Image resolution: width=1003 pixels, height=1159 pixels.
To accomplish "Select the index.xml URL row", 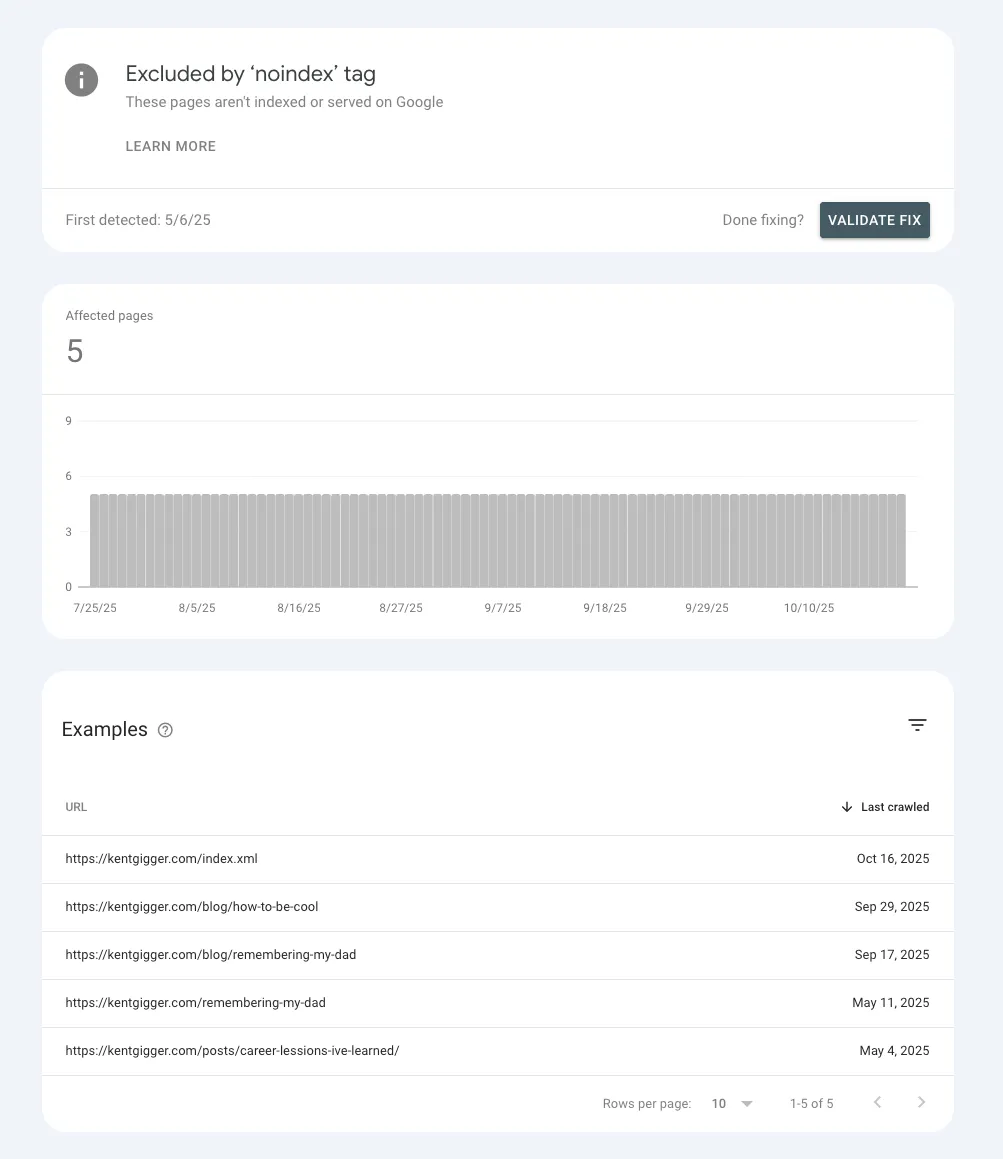I will pyautogui.click(x=162, y=859).
